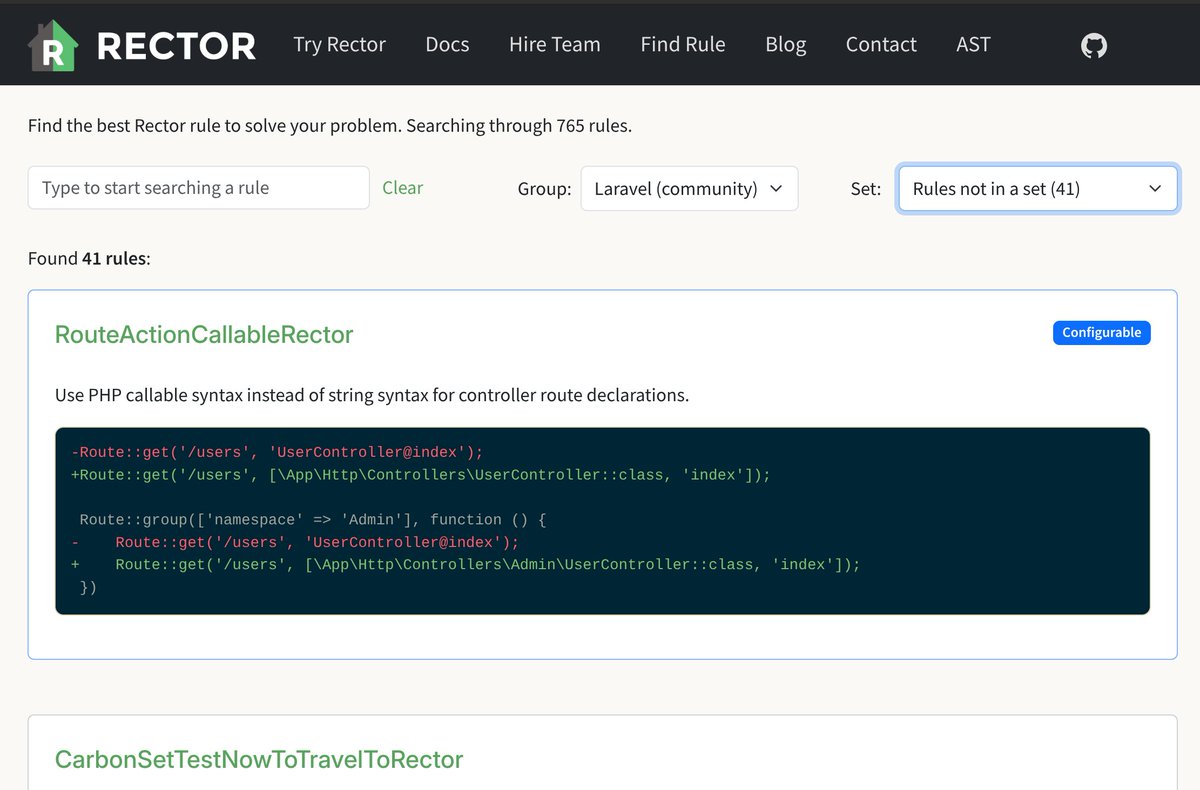Open the Hire Team page
The height and width of the screenshot is (790, 1200).
pyautogui.click(x=555, y=45)
